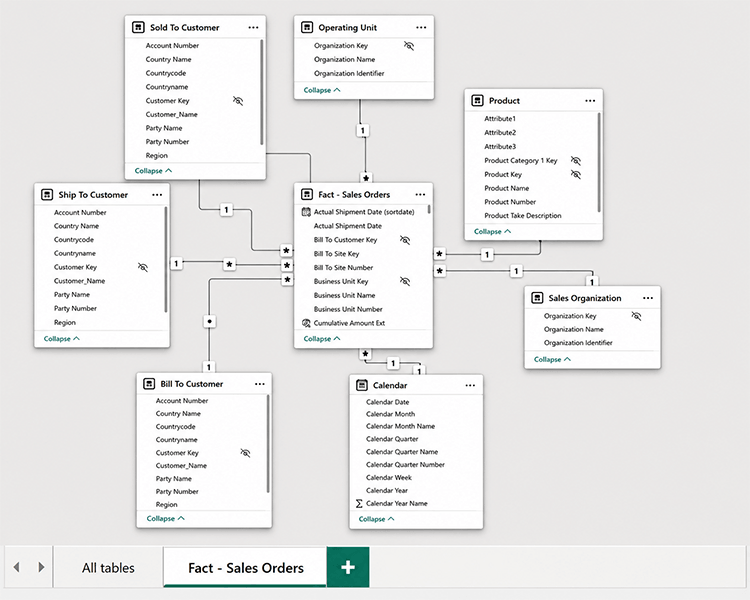Select Calendar Quarter Number field
750x600 pixels.
coord(405,465)
